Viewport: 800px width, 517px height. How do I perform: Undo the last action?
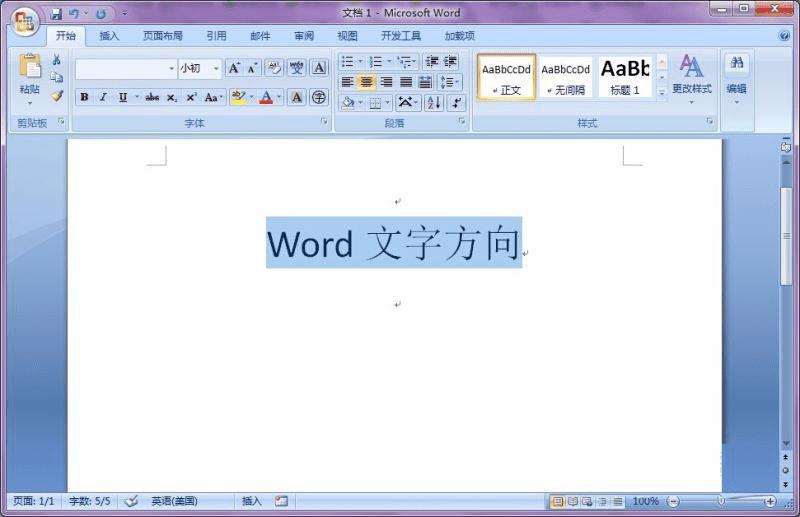click(74, 14)
